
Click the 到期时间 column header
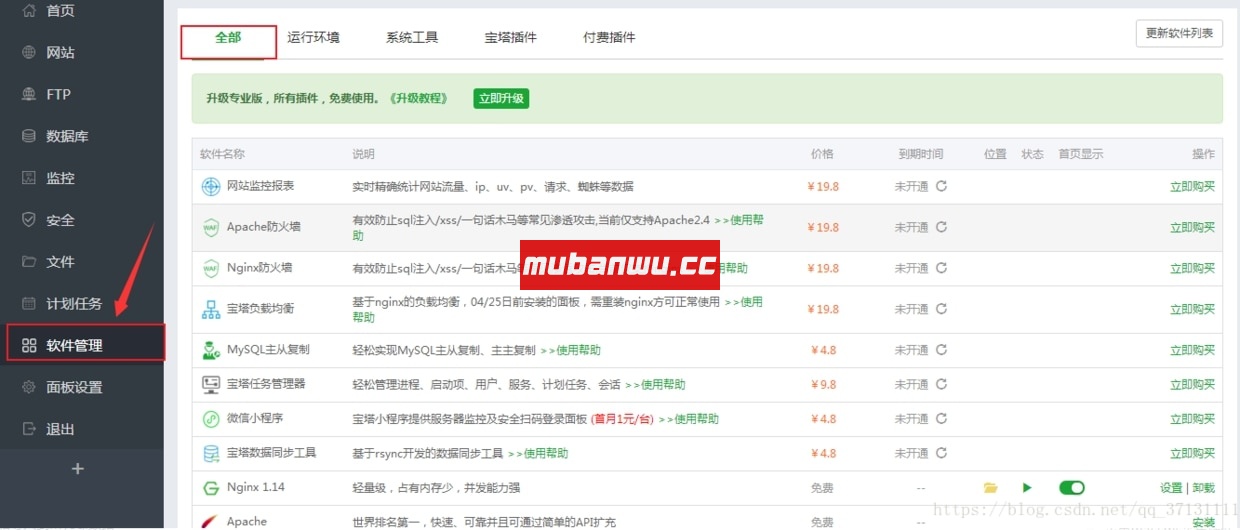[921, 154]
